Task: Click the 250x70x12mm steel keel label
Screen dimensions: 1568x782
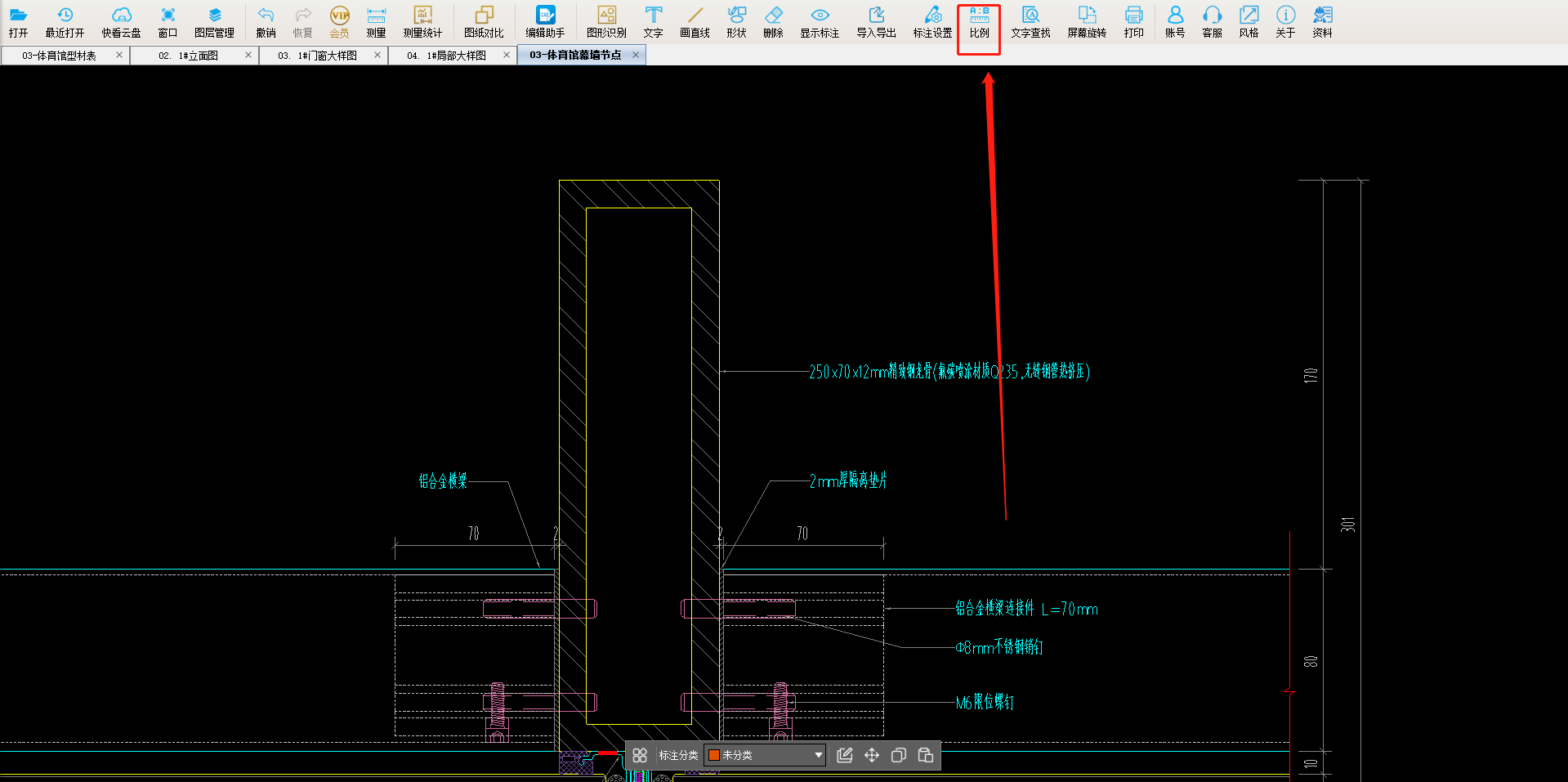Action: pos(949,372)
